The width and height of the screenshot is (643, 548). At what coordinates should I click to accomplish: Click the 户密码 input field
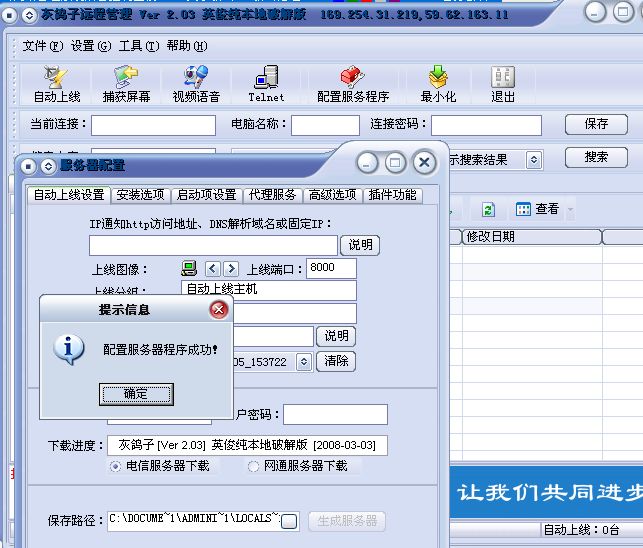pyautogui.click(x=335, y=414)
